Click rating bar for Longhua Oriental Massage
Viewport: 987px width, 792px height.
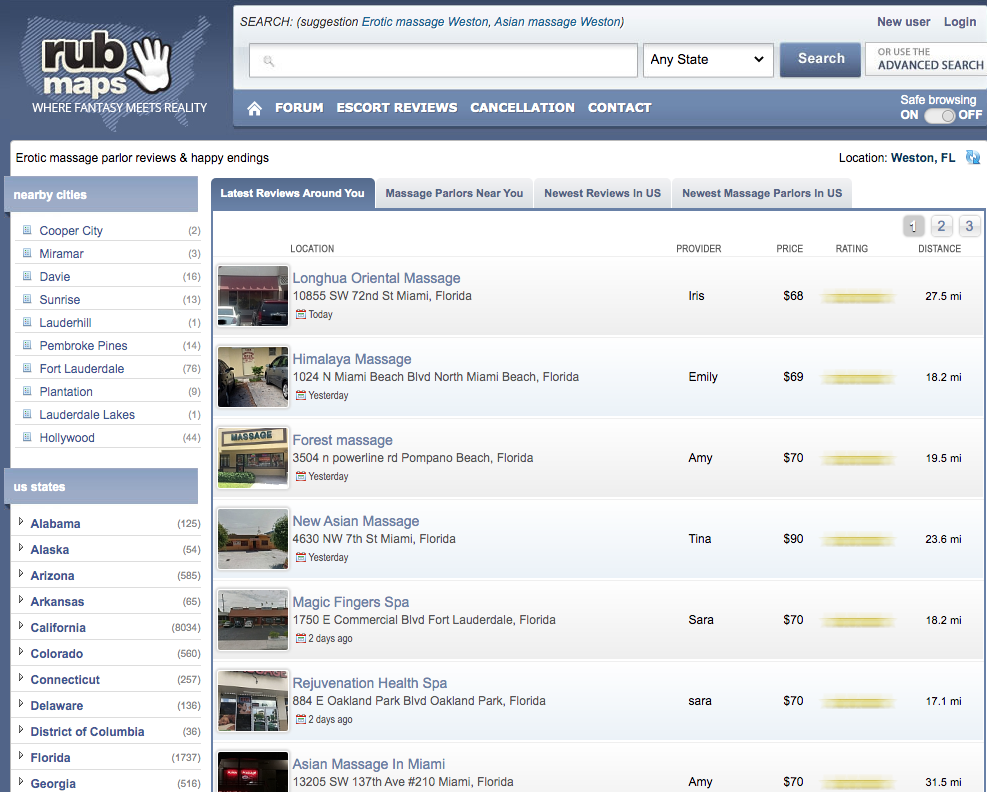coord(857,297)
